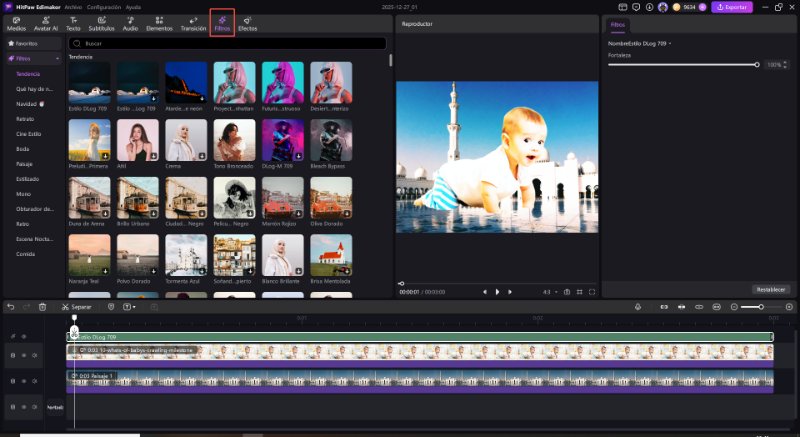Undo the last action

11,307
